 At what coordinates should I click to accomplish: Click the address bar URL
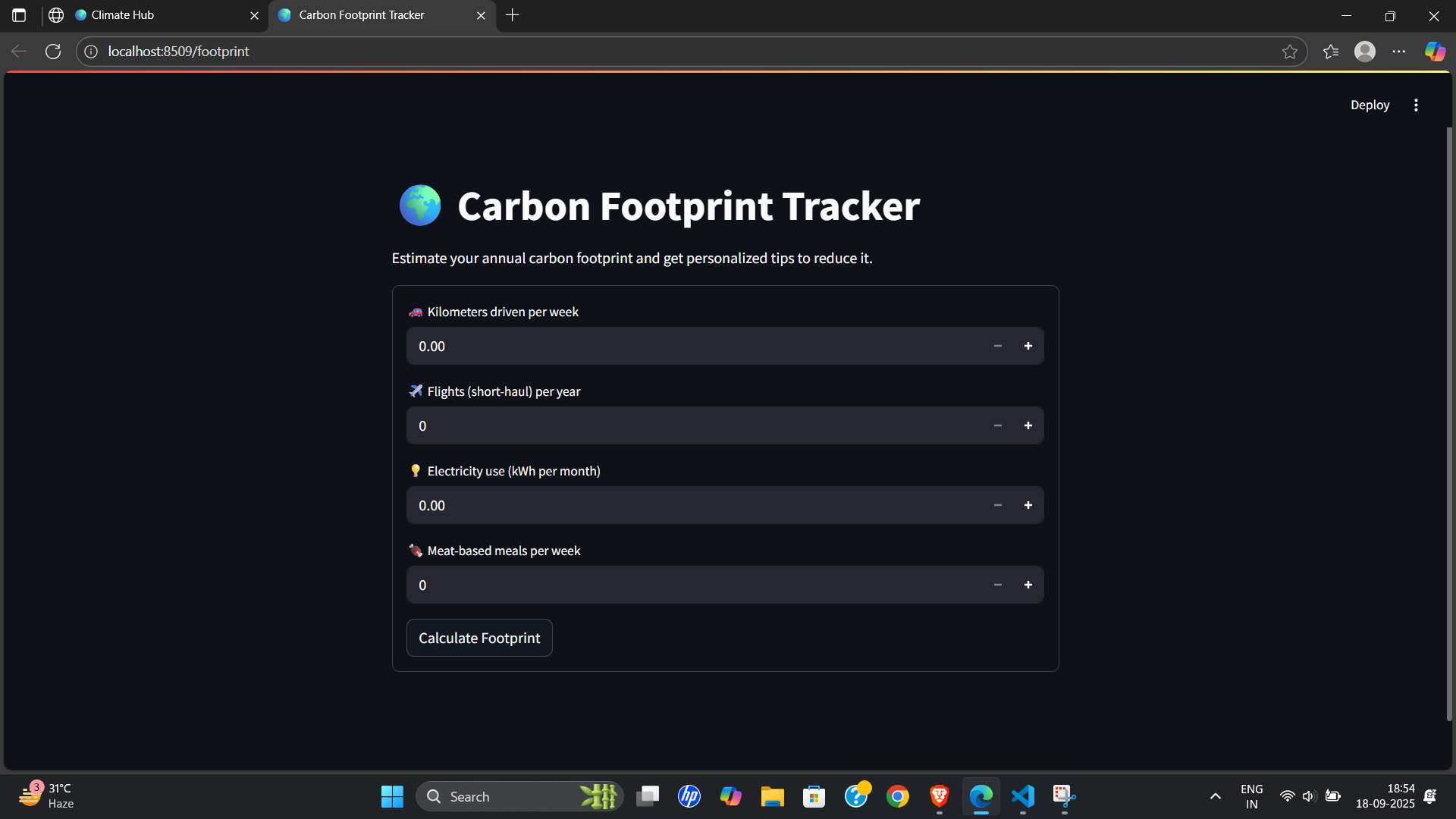click(x=178, y=52)
